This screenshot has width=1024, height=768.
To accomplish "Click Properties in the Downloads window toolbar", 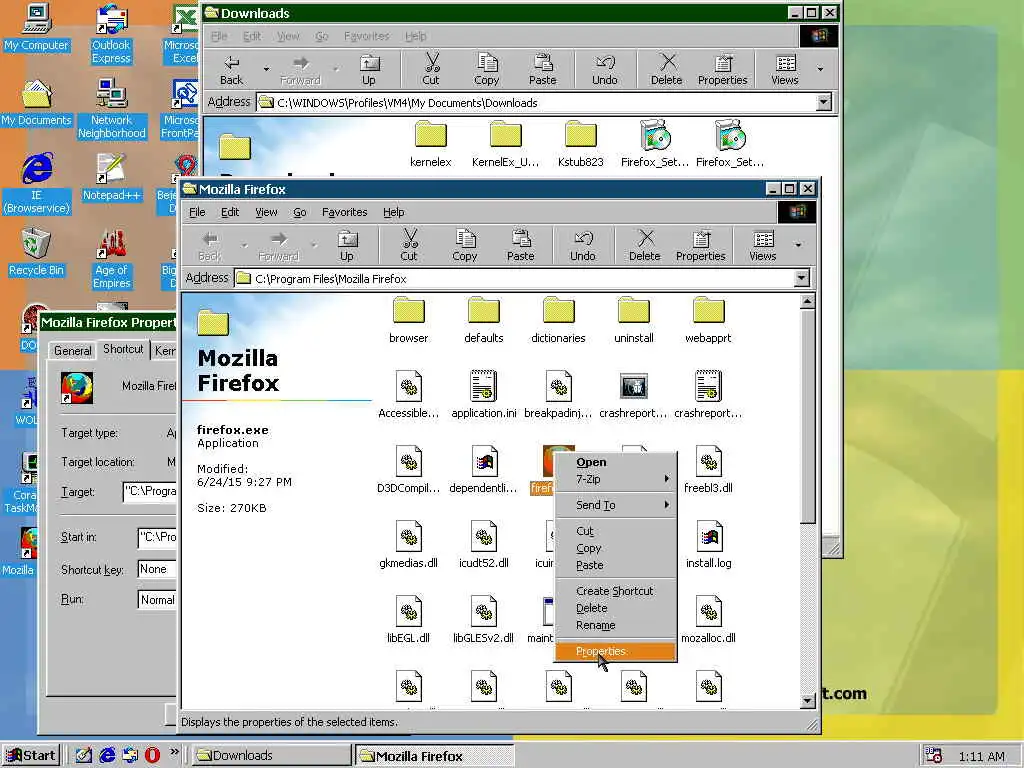I will point(722,69).
